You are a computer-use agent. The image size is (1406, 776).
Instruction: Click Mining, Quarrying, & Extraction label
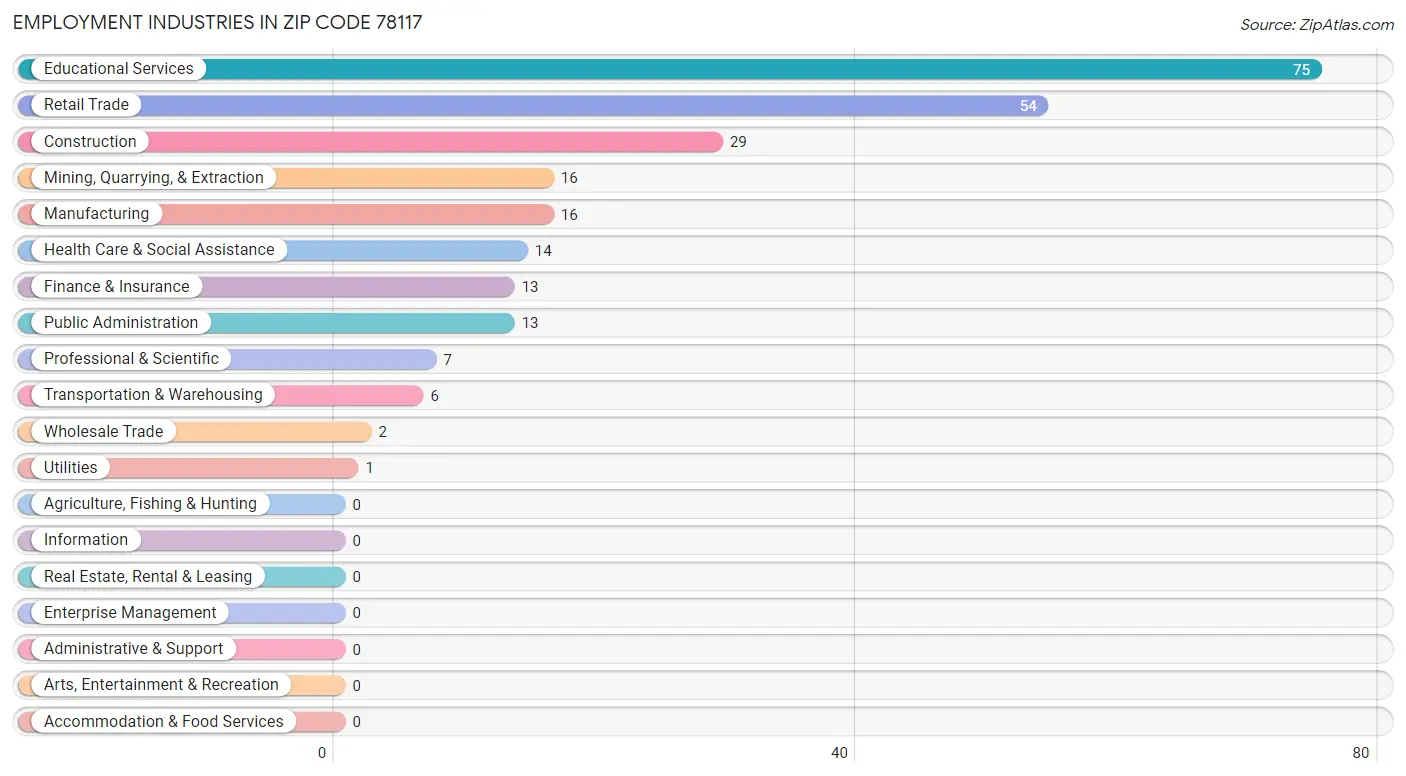pyautogui.click(x=154, y=178)
